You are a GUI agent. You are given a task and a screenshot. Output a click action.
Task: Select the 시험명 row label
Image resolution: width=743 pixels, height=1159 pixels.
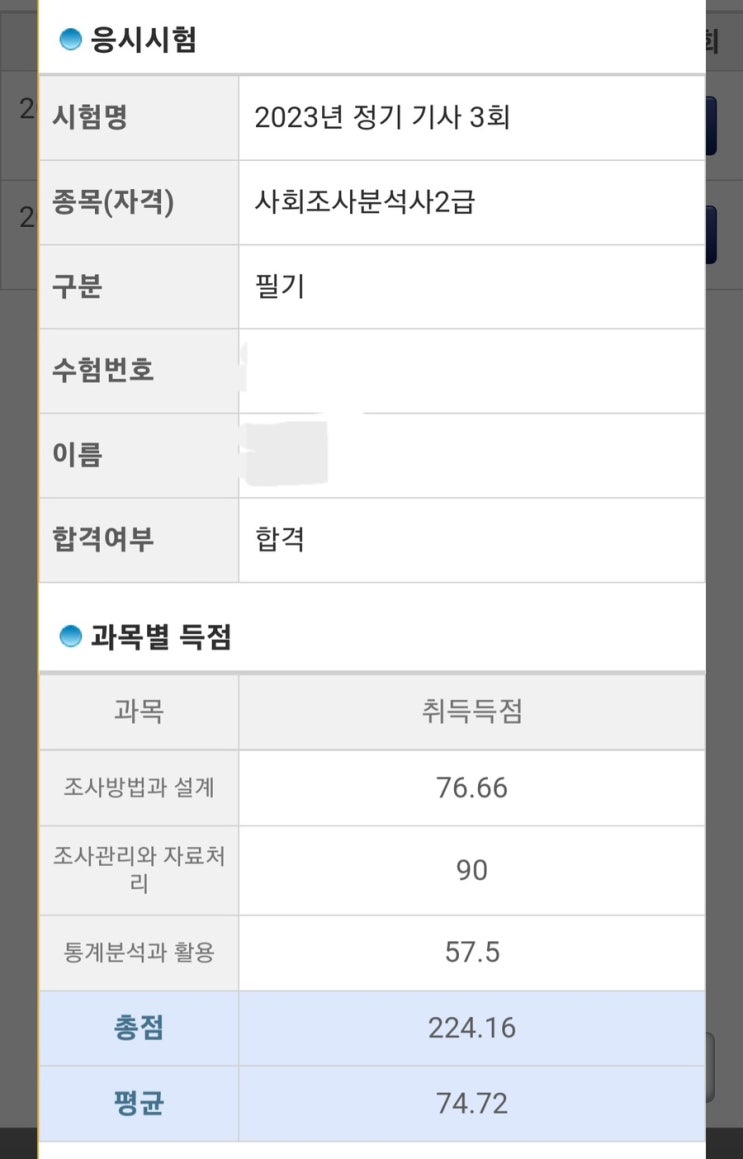click(90, 118)
